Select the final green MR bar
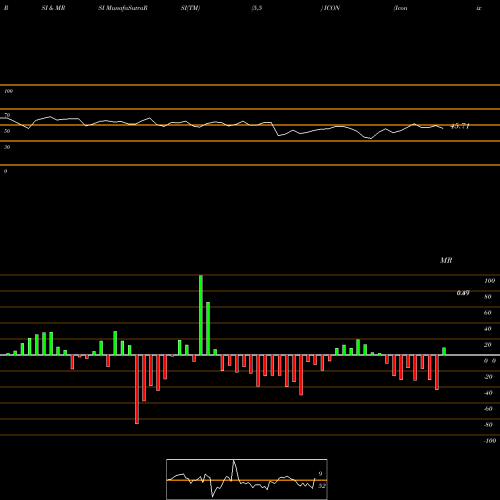The image size is (500, 500). coord(444,351)
